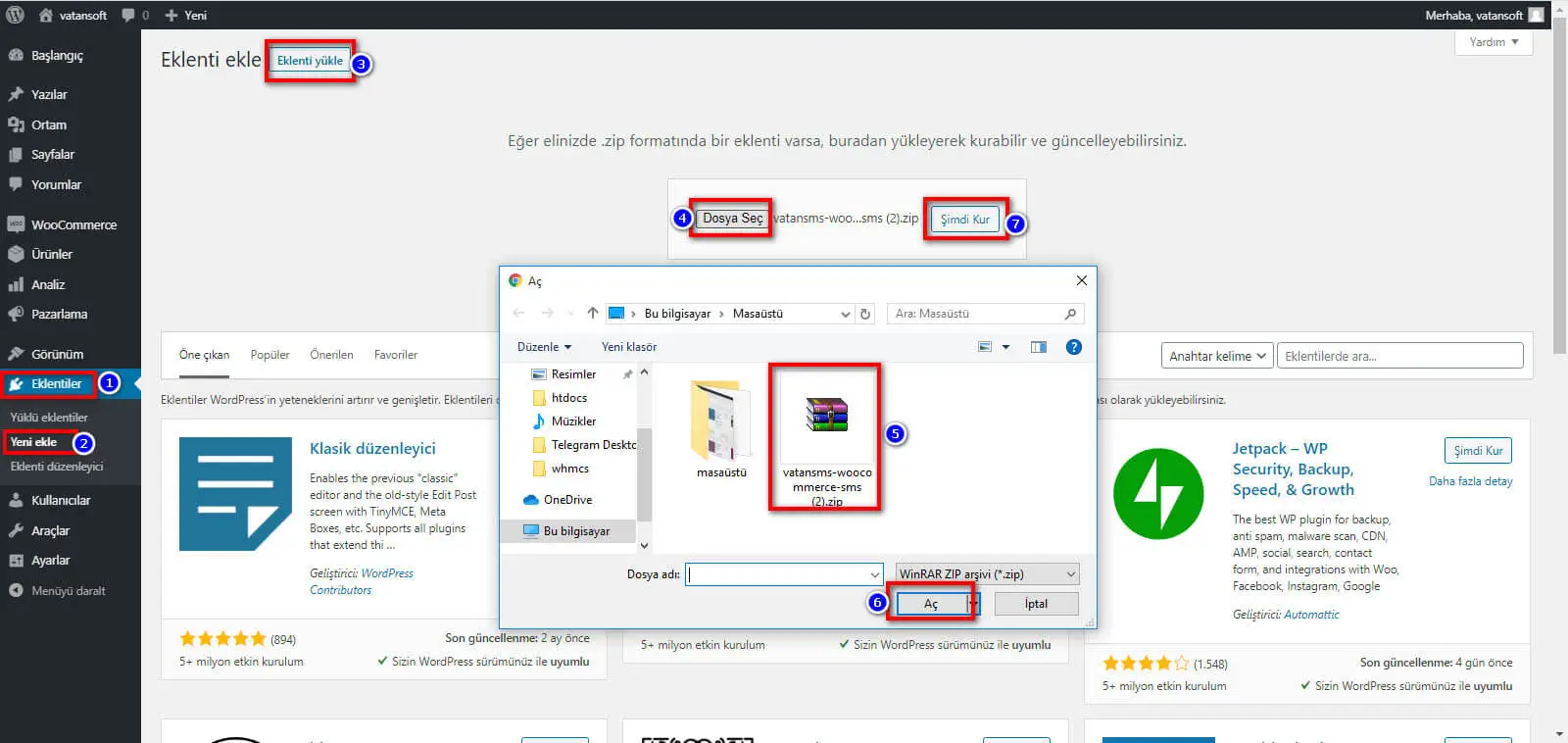Switch to the Popüler tab
This screenshot has width=1568, height=743.
click(x=269, y=355)
